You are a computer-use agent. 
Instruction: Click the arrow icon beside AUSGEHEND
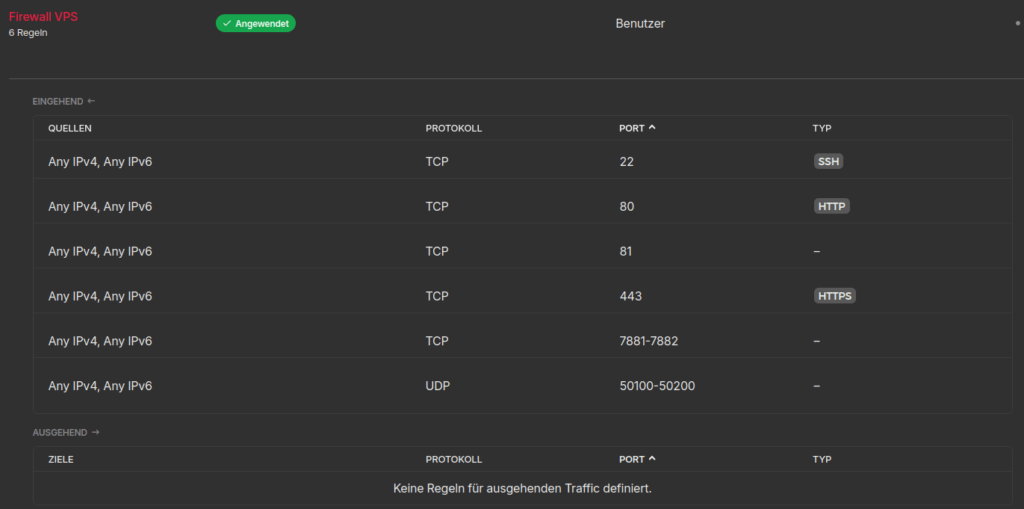pos(96,433)
